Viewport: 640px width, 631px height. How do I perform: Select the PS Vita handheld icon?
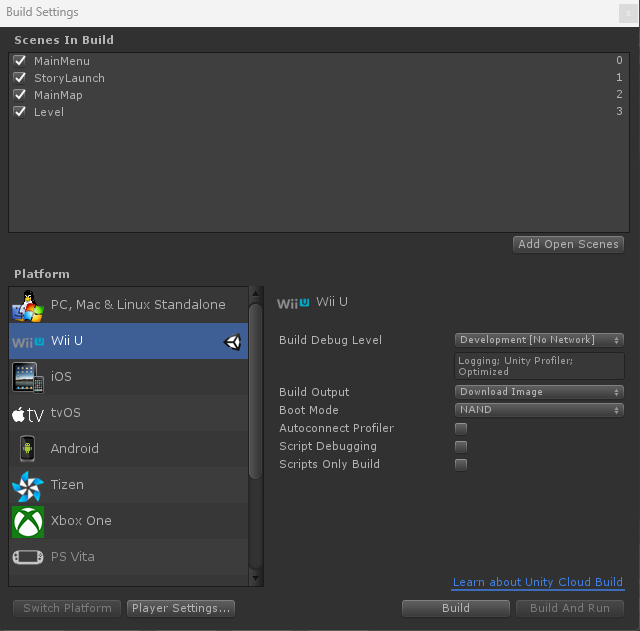click(28, 557)
